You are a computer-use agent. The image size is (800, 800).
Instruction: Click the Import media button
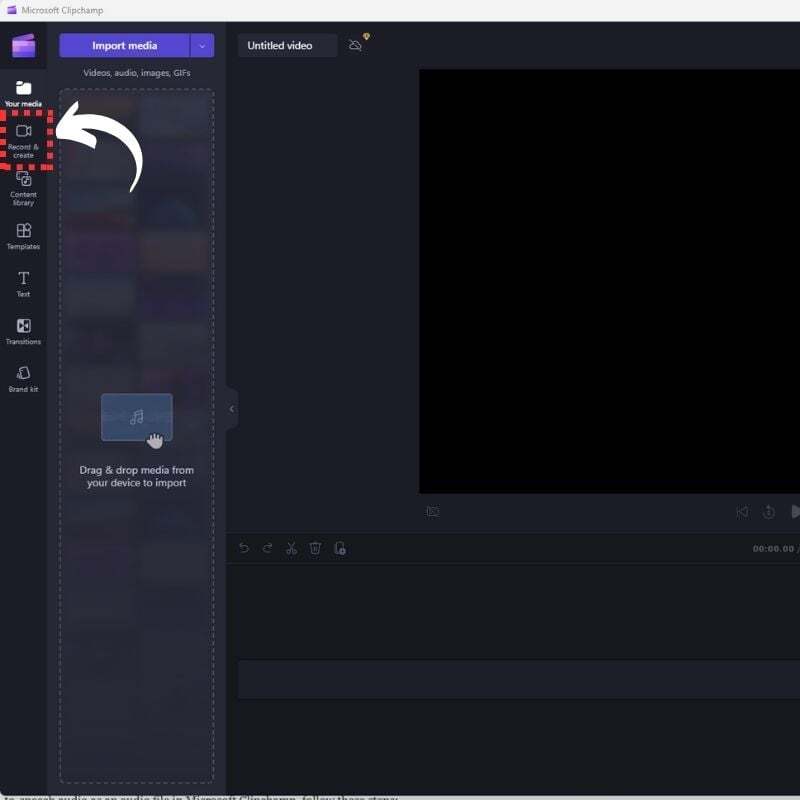[124, 45]
